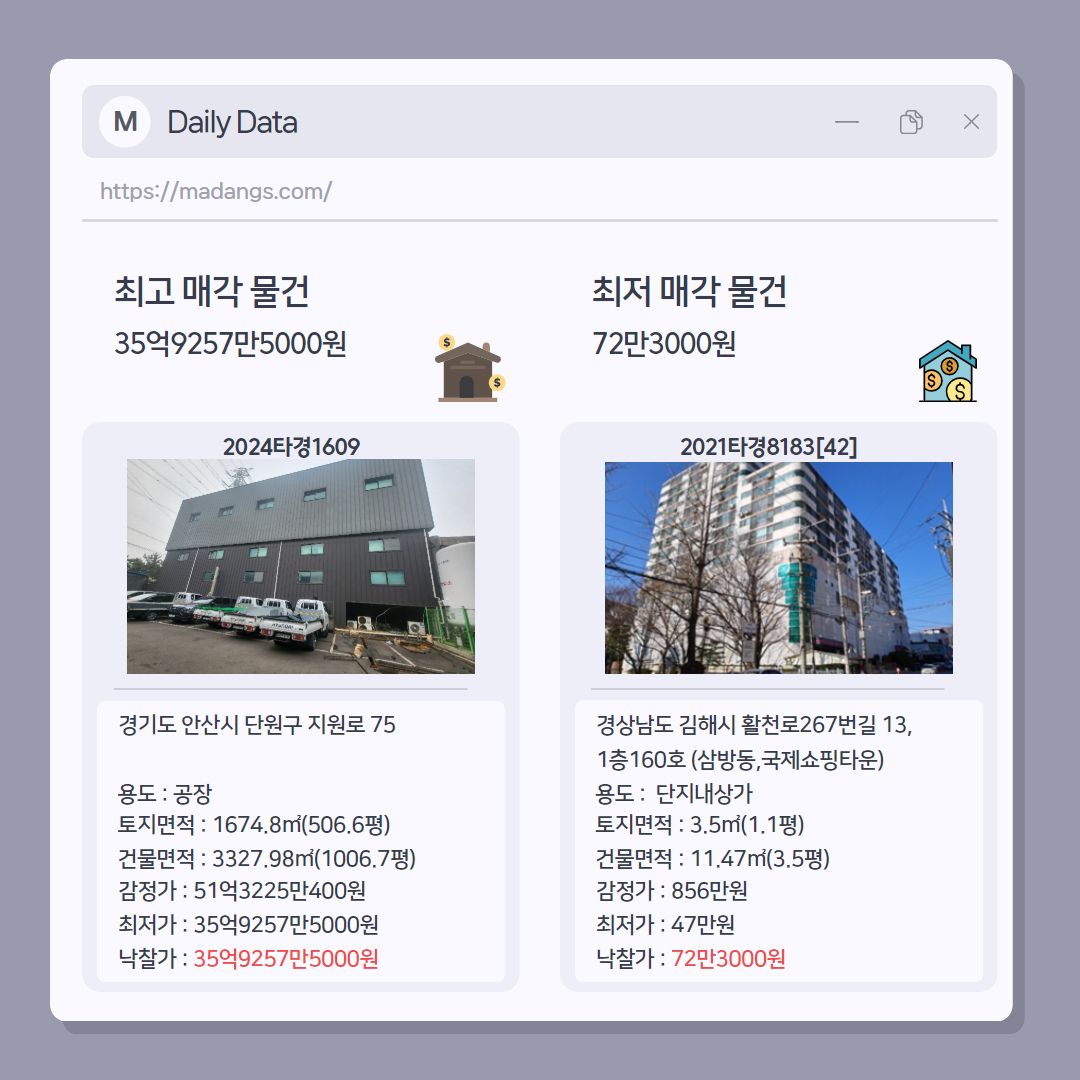This screenshot has height=1080, width=1080.
Task: Open the https://madangs.com/ URL
Action: [216, 191]
